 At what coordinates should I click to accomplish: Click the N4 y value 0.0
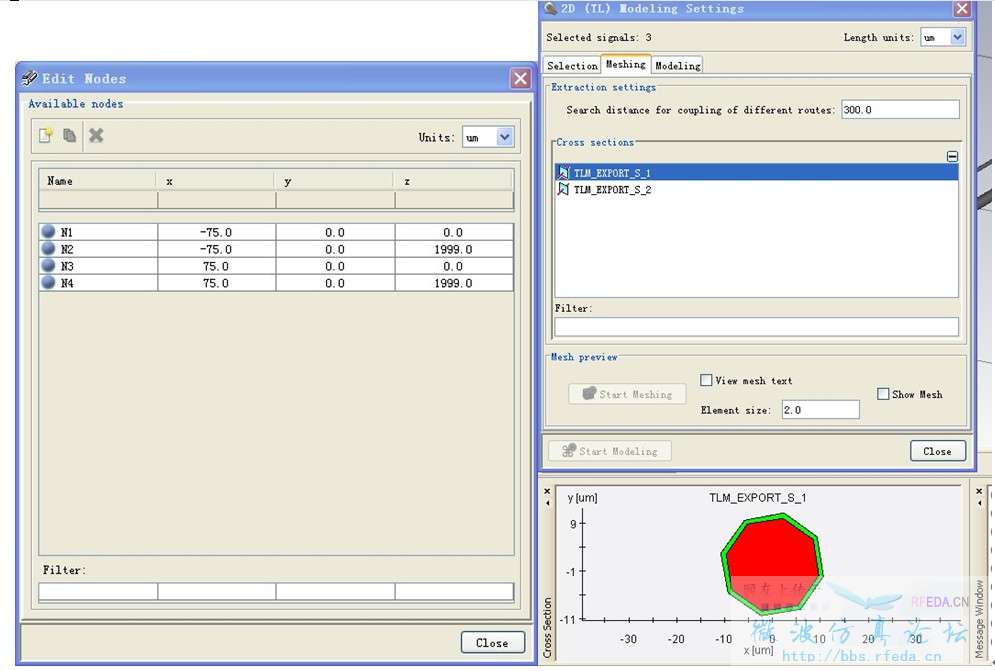point(335,283)
